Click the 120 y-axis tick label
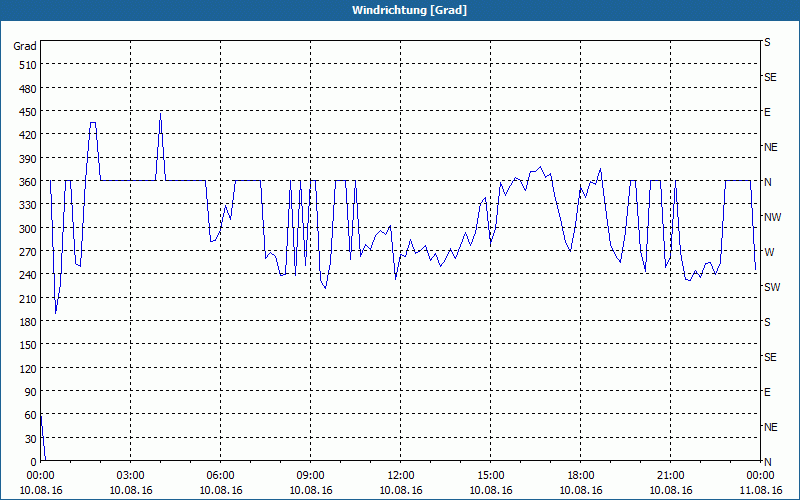Image resolution: width=800 pixels, height=500 pixels. click(x=28, y=368)
